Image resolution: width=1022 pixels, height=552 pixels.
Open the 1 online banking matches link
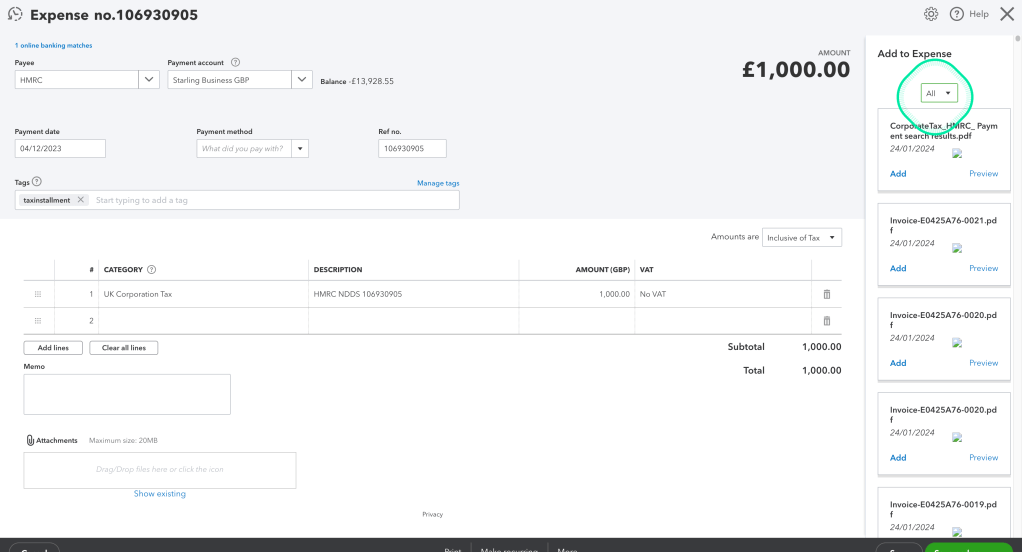pos(53,46)
